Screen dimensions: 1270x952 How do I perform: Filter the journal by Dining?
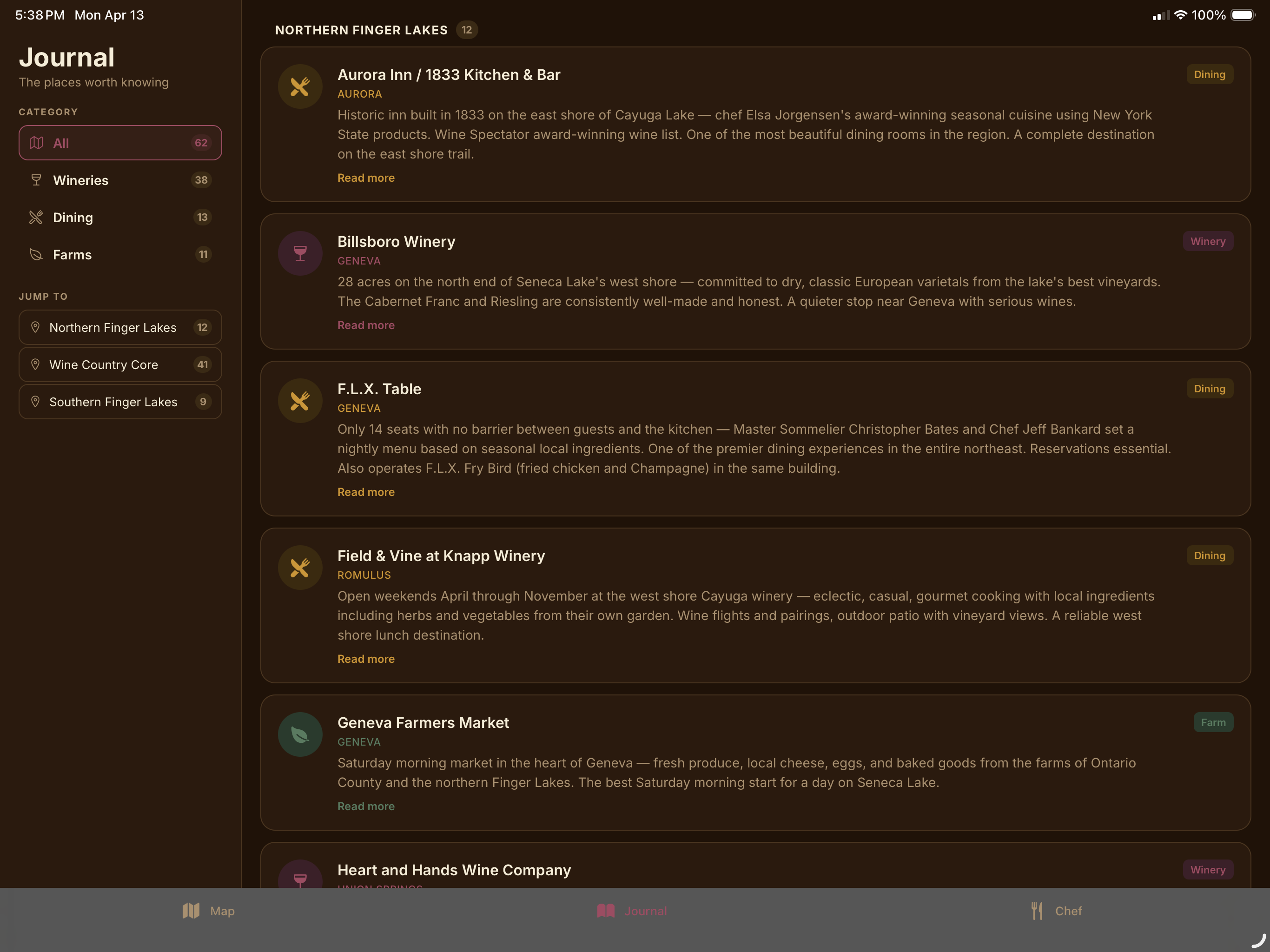(x=120, y=218)
